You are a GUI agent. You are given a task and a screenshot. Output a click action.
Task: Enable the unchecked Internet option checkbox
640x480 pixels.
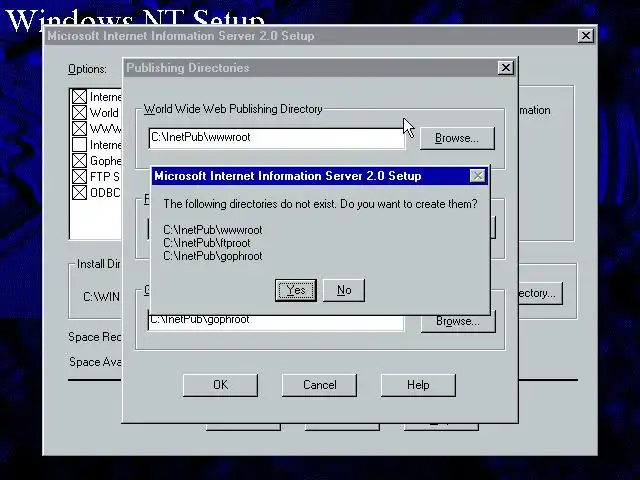click(79, 144)
